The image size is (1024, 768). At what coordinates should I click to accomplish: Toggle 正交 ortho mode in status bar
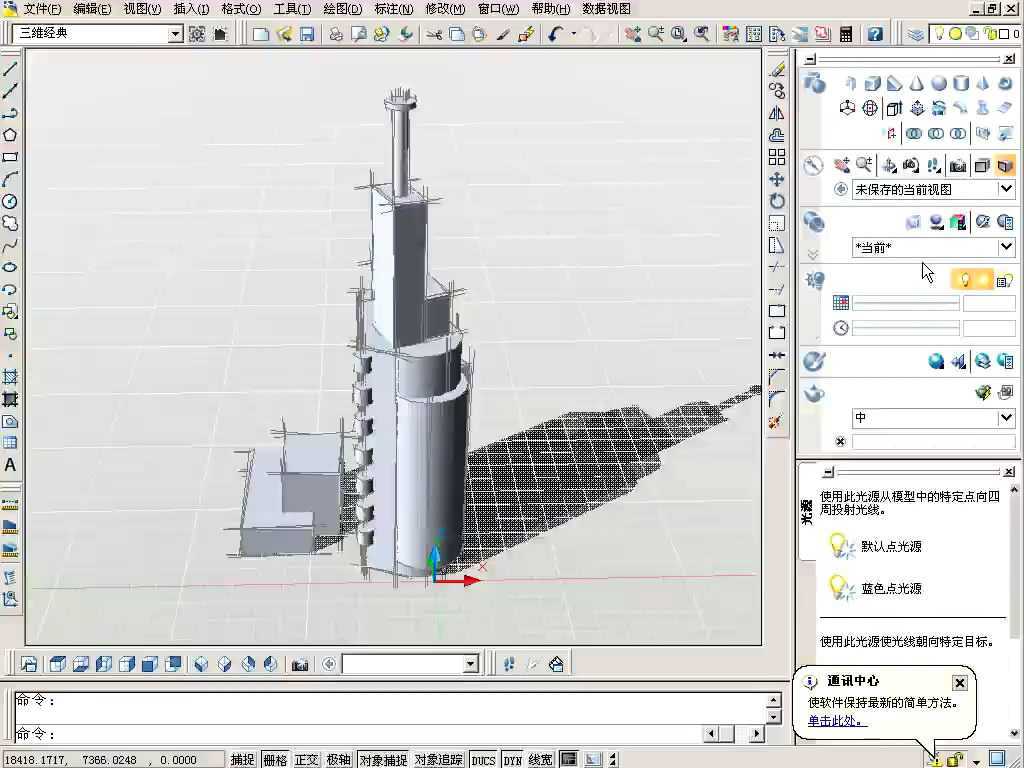(x=306, y=760)
